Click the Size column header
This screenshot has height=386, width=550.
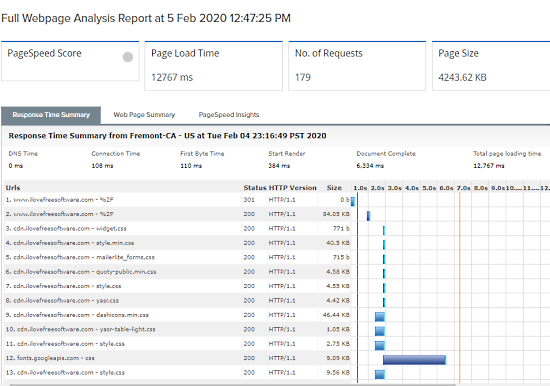[x=334, y=188]
